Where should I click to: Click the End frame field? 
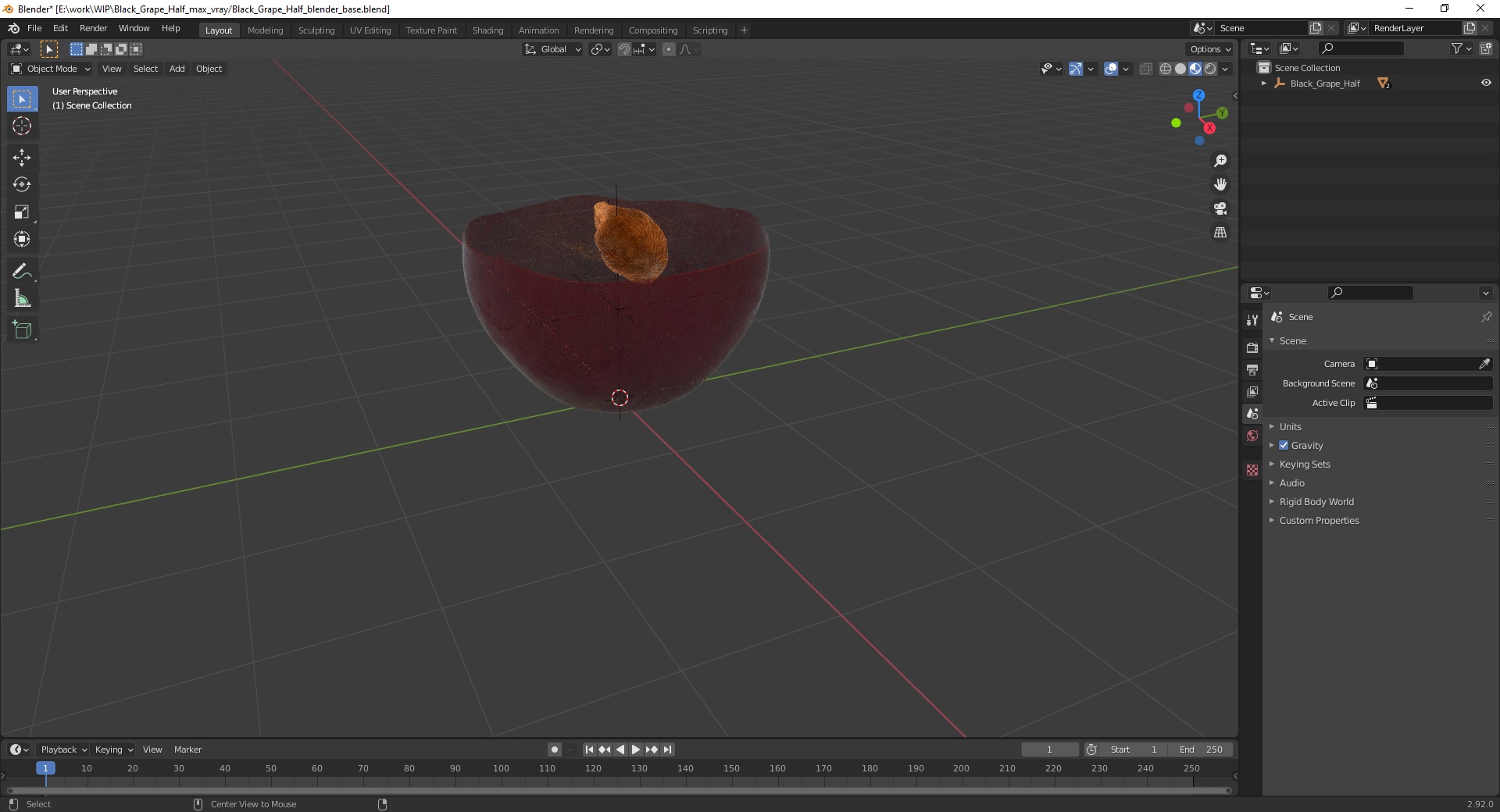[x=1201, y=750]
